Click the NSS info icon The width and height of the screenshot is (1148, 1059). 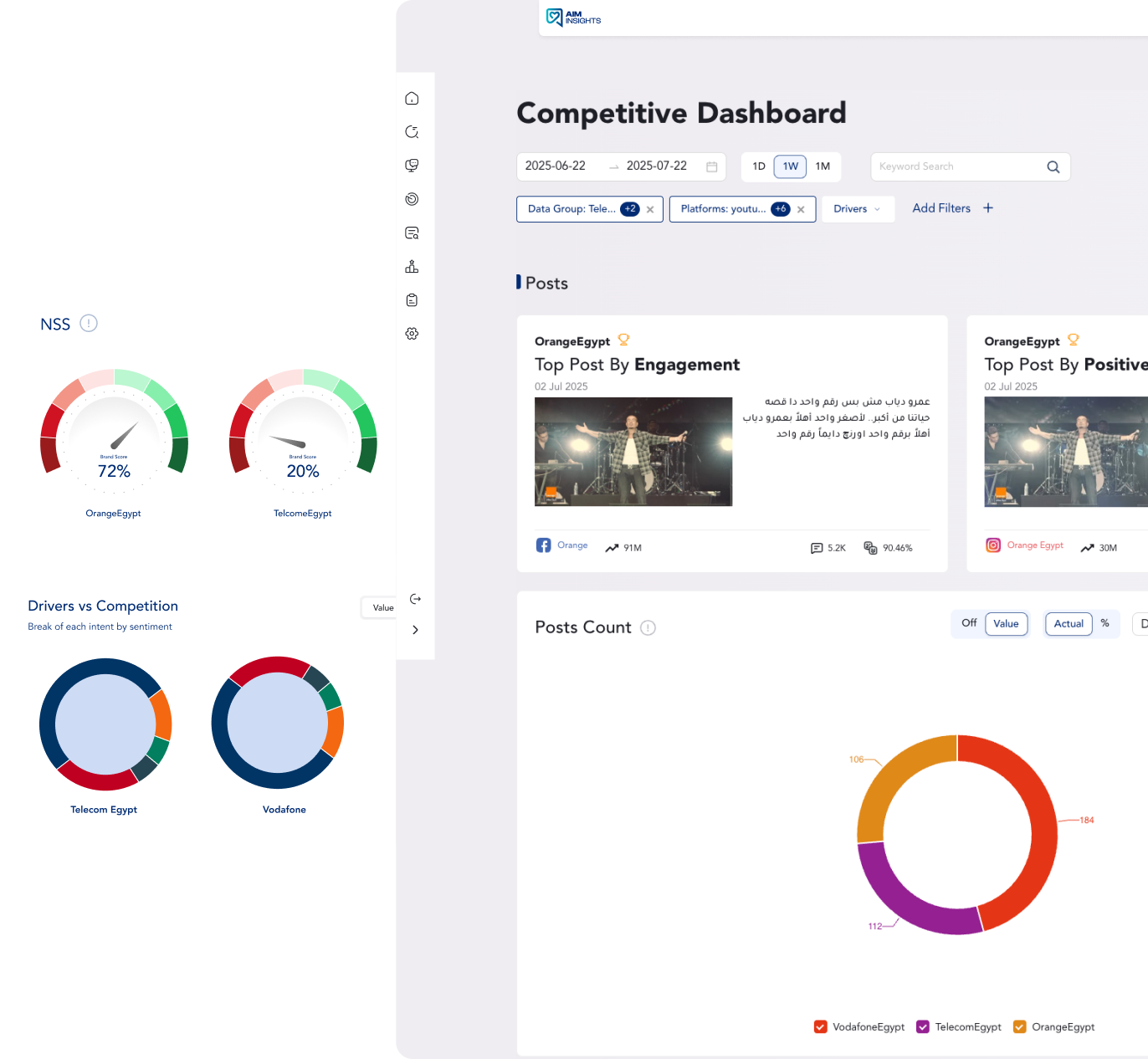click(x=89, y=324)
